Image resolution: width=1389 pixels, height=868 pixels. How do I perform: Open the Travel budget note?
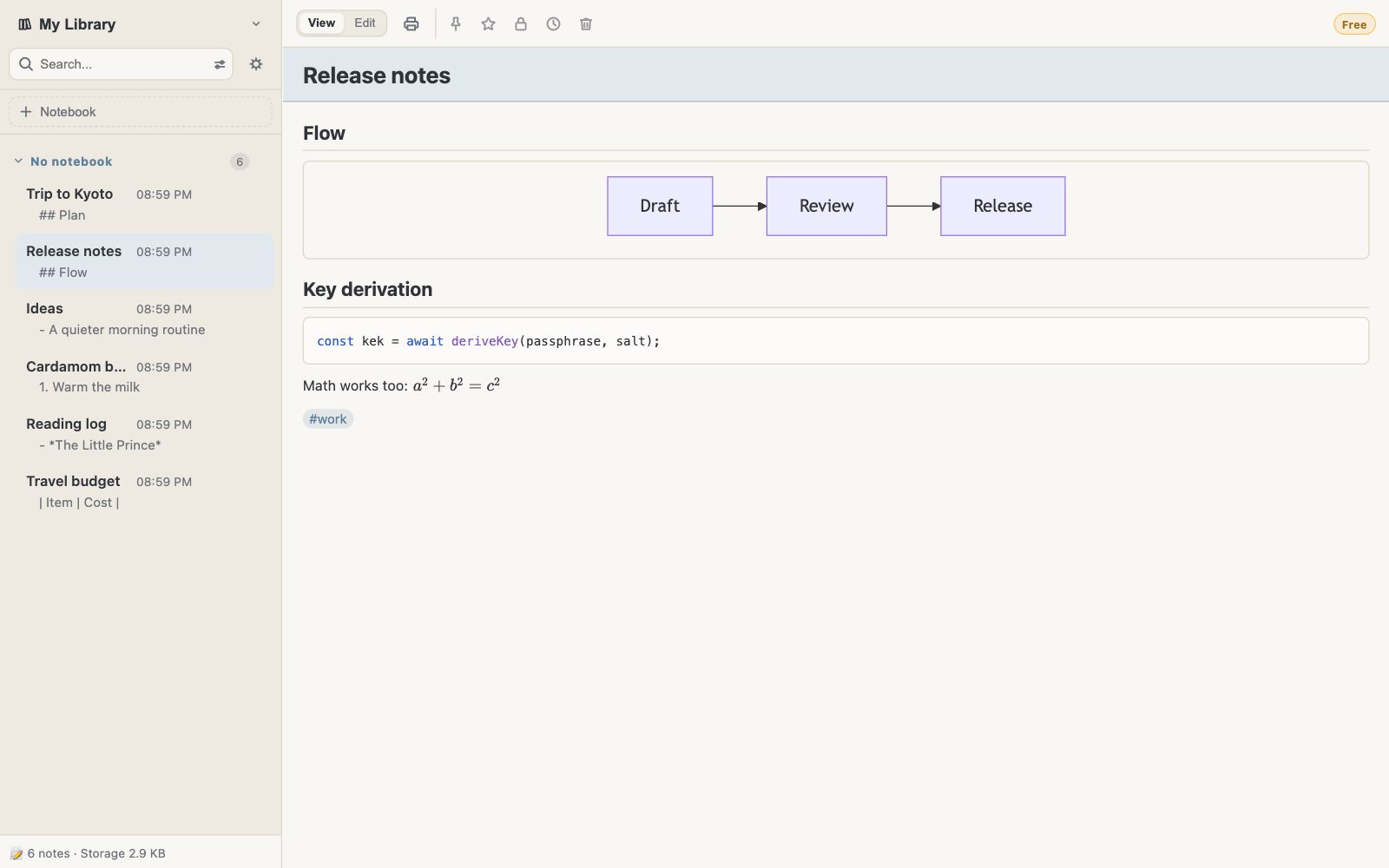click(x=145, y=491)
